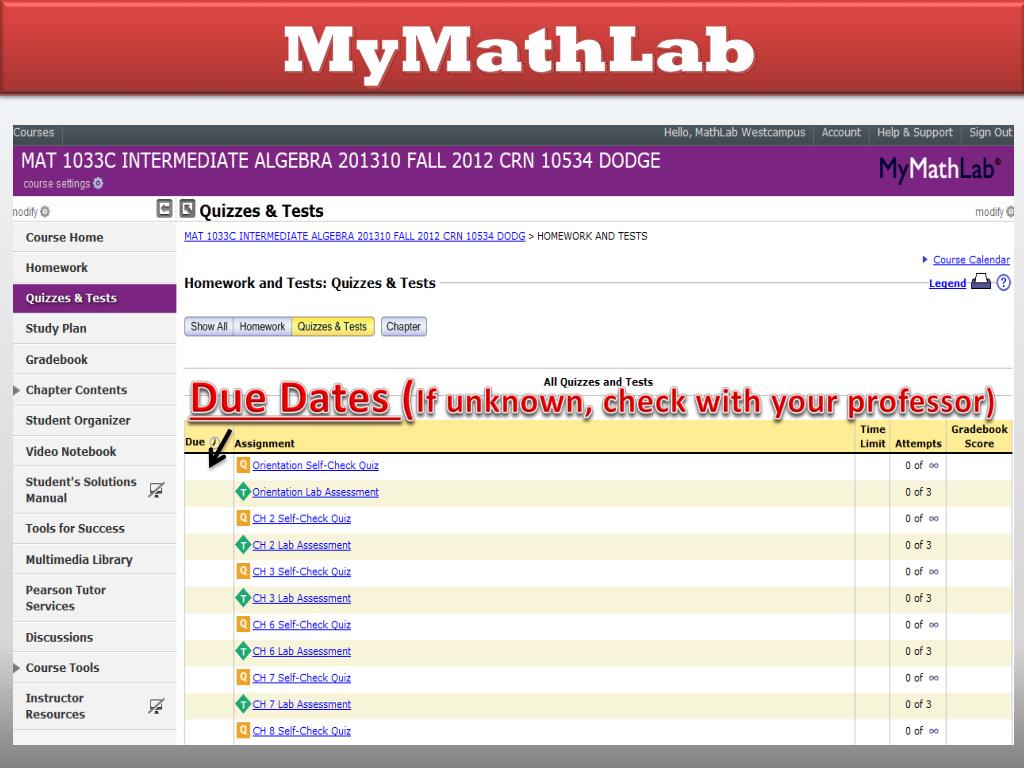Screen dimensions: 1024x768
Task: Select the Show All filter button
Action: [209, 327]
